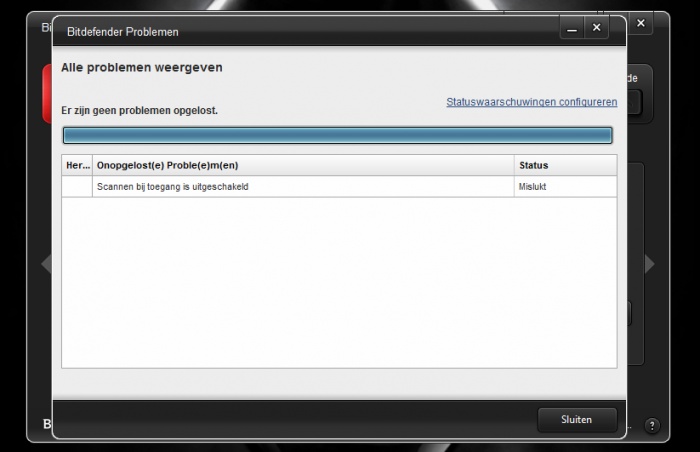Screen dimensions: 700x452
Task: Click 'Er zijn geen problemen opgelost.' text
Action: 139,110
